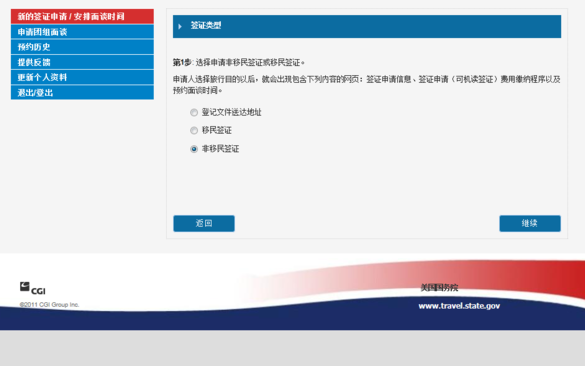Select the 登记文件送达地址 radio button
The image size is (585, 366).
(x=194, y=112)
